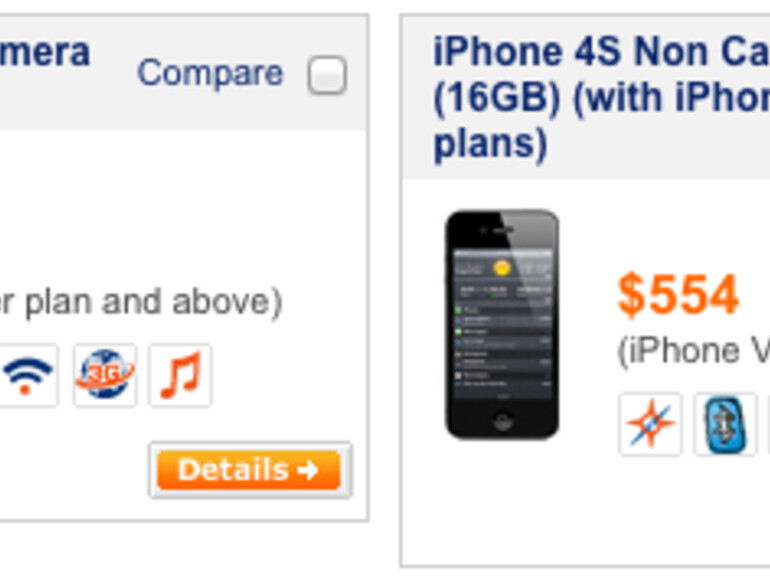Click the "plans)" line of the title
Screen dimensions: 770x578
click(490, 144)
